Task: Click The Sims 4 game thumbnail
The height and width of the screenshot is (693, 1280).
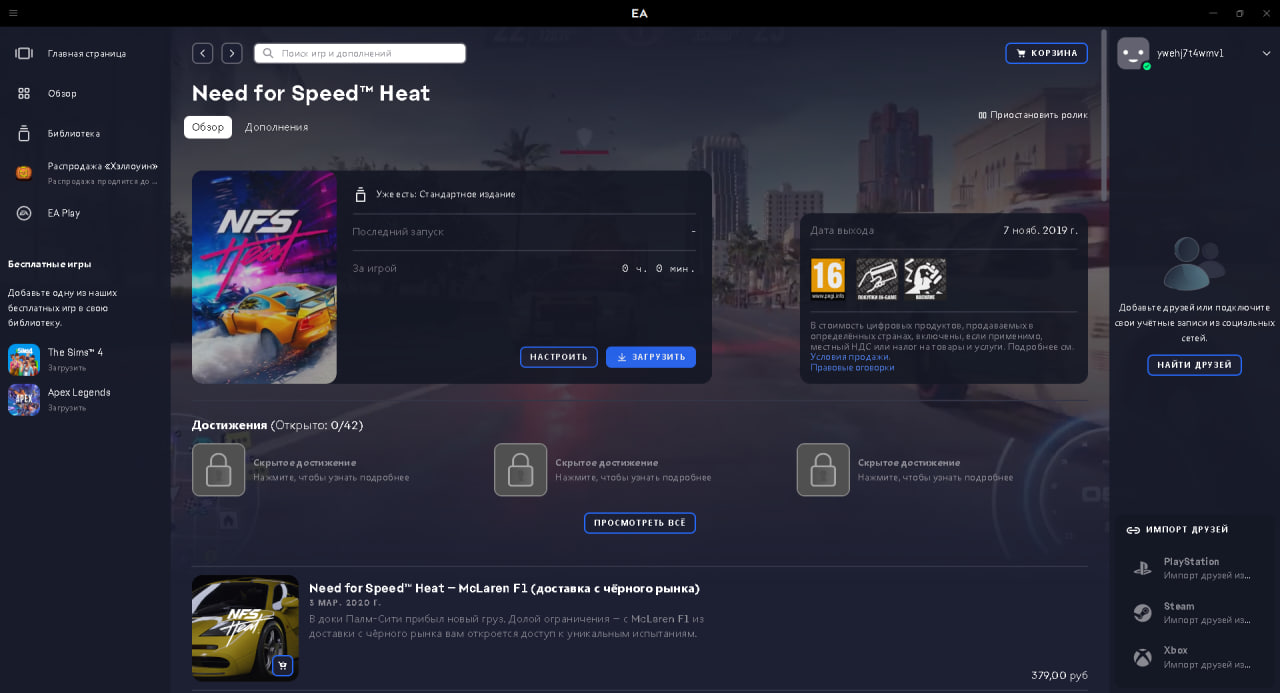Action: click(x=24, y=360)
